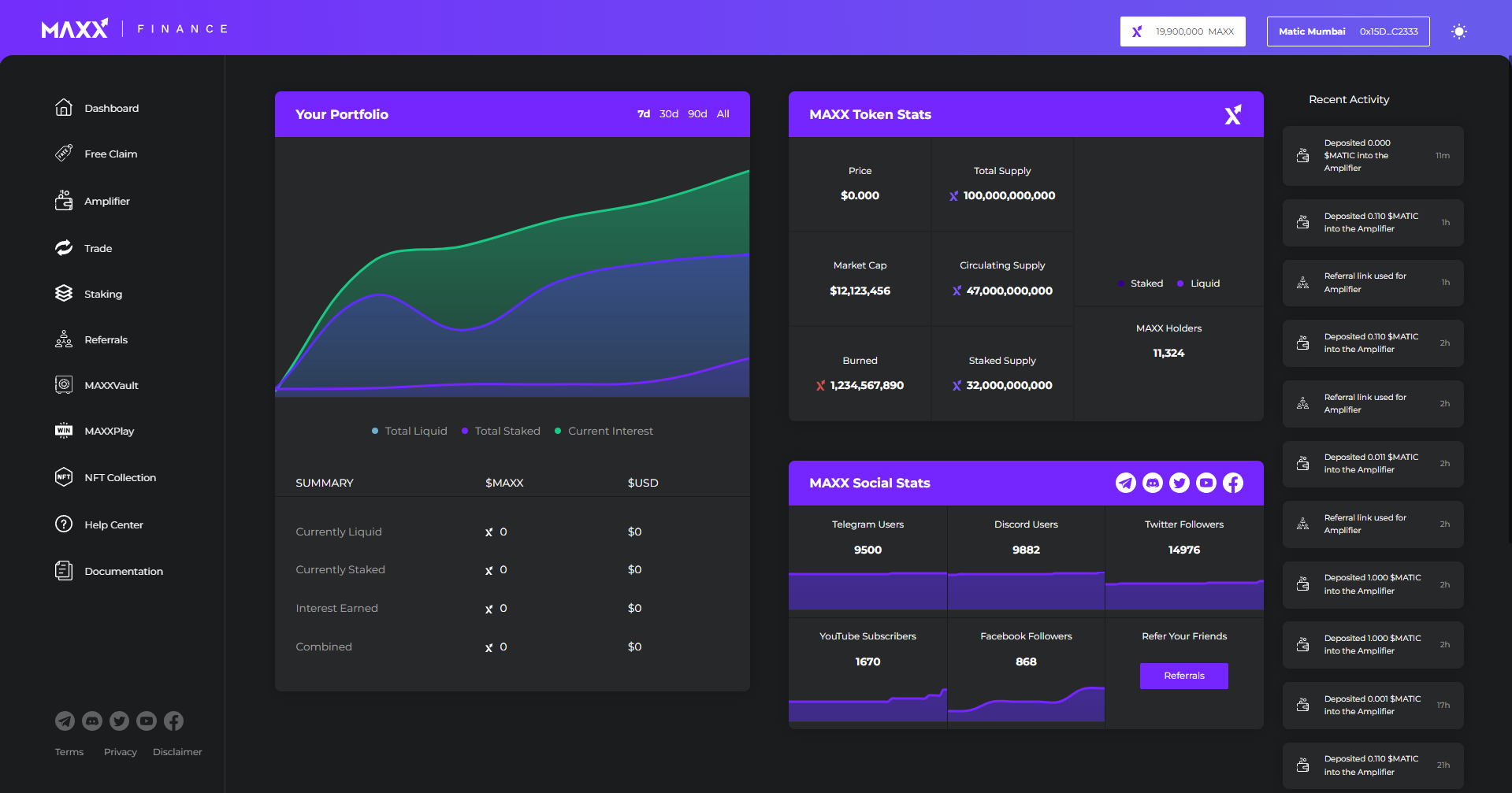Viewport: 1512px width, 793px height.
Task: Click the Currently Staked summary row label
Action: point(340,569)
